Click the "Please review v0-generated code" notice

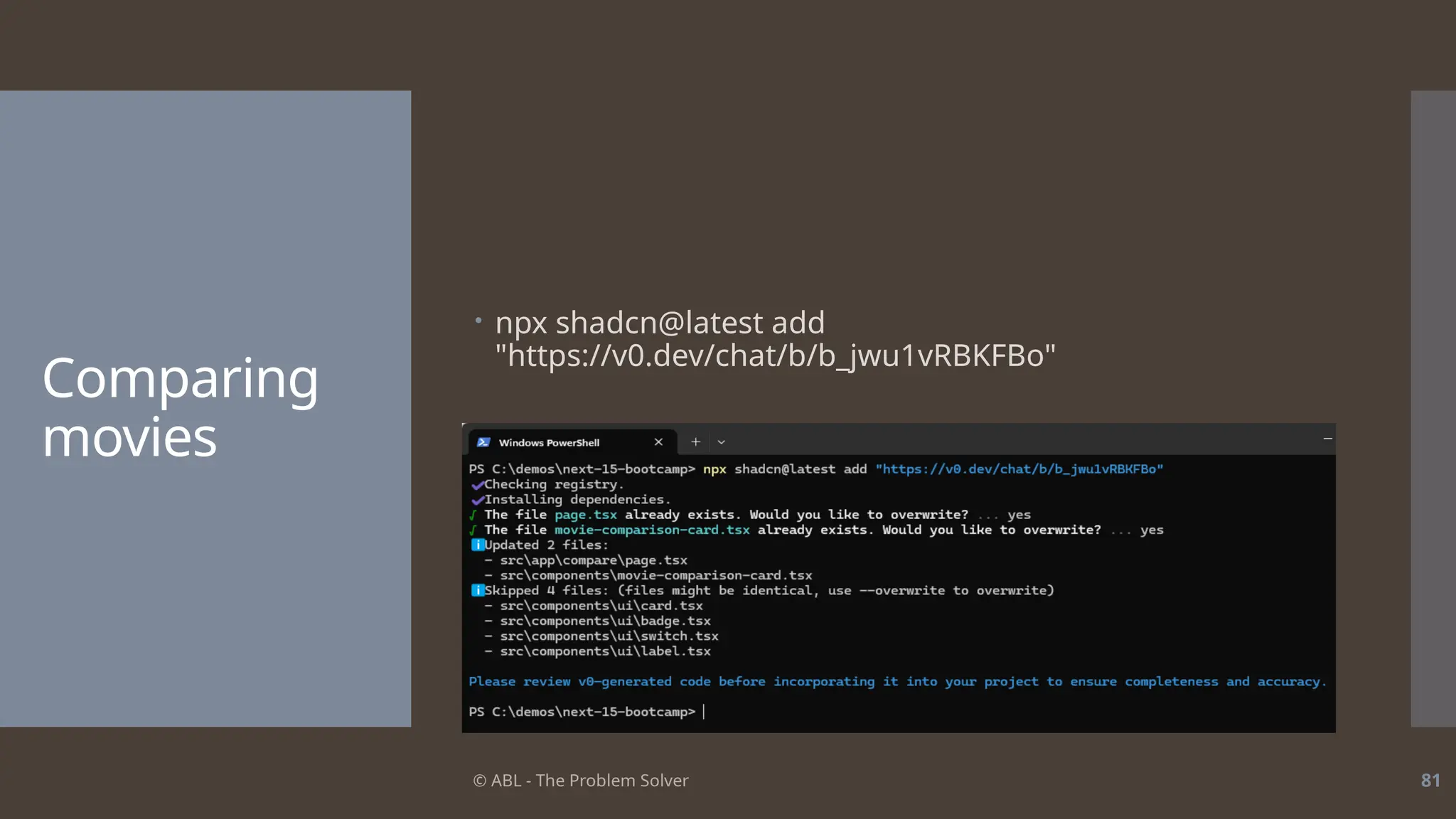897,682
